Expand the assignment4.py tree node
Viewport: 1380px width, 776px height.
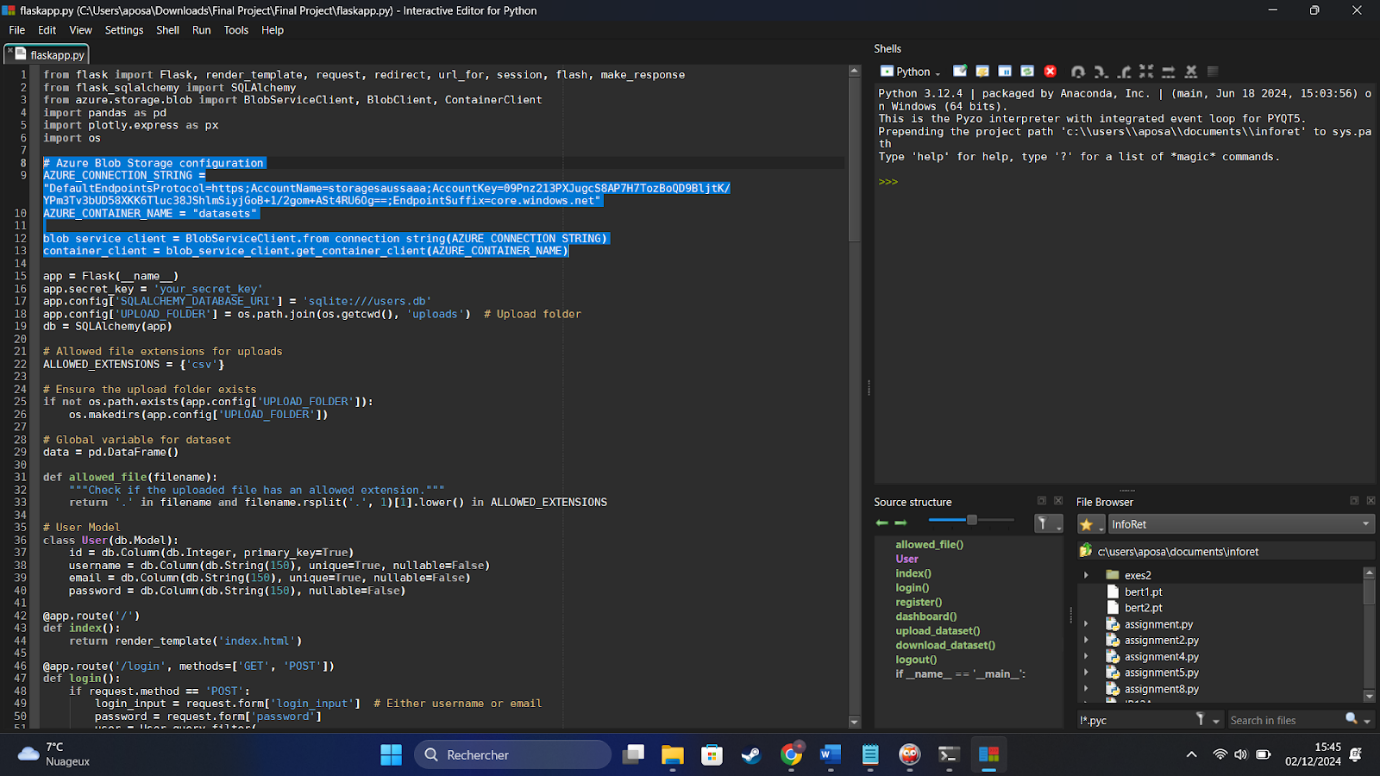[1086, 657]
